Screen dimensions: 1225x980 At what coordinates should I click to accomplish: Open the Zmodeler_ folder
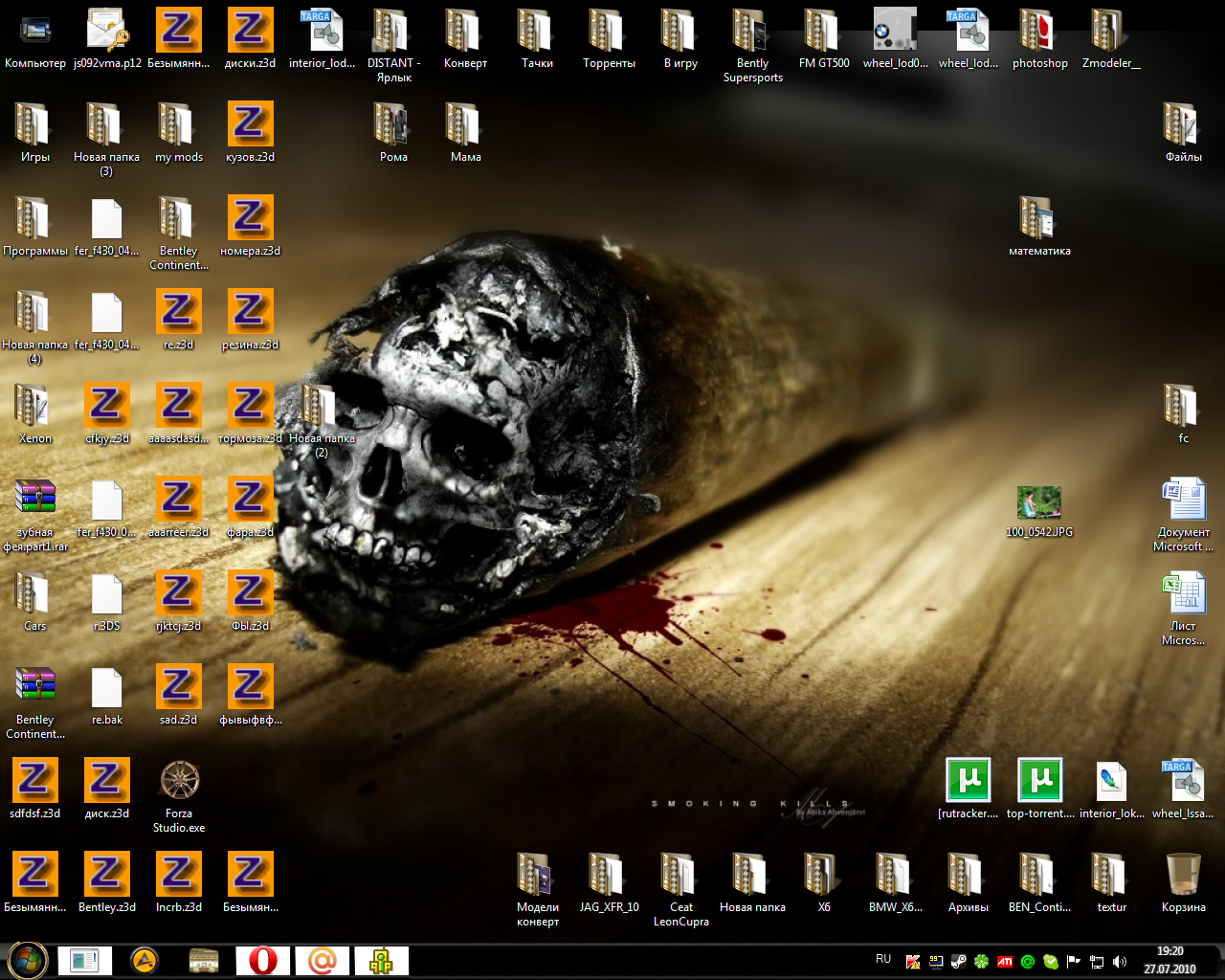coord(1111,40)
